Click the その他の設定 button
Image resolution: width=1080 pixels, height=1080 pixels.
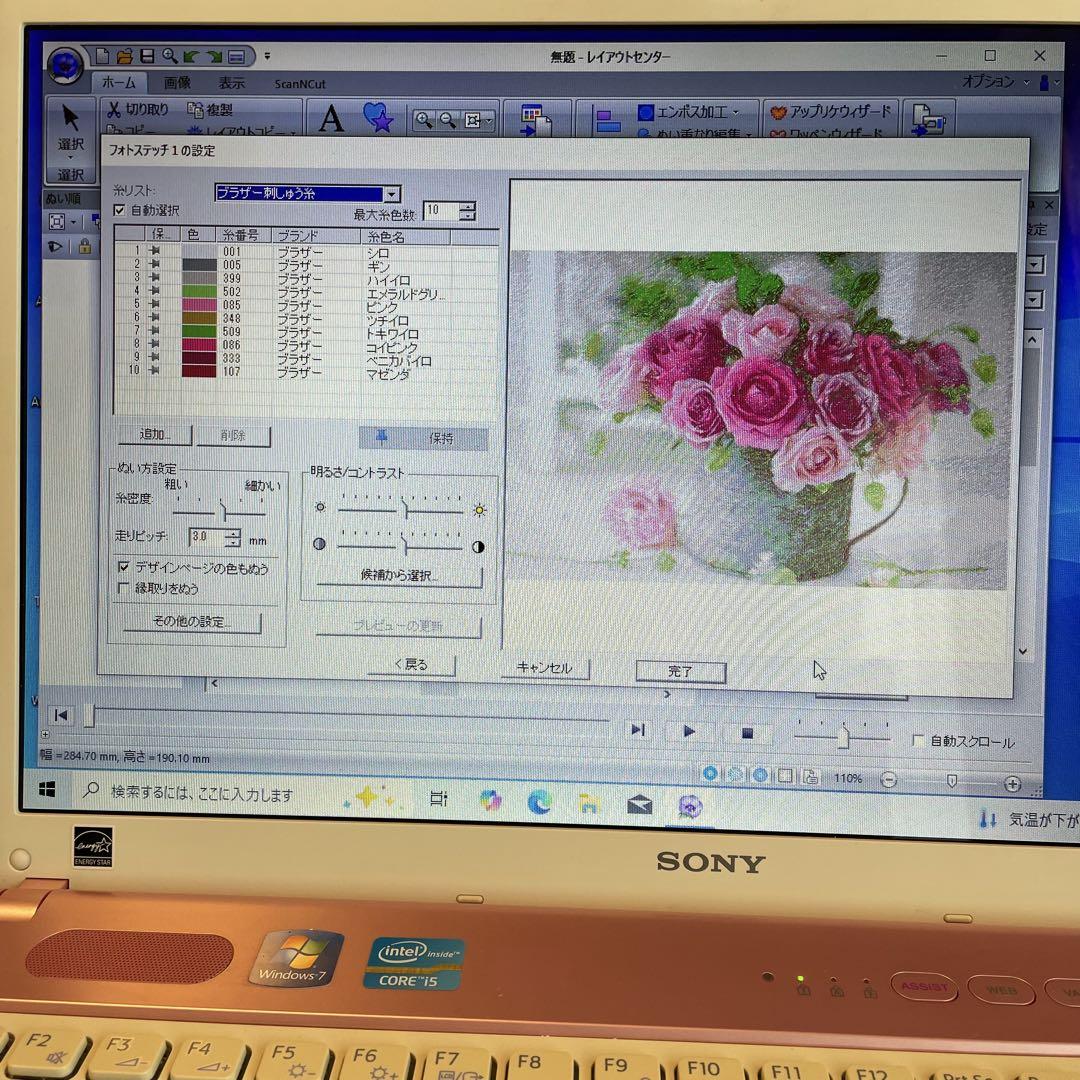click(x=192, y=621)
